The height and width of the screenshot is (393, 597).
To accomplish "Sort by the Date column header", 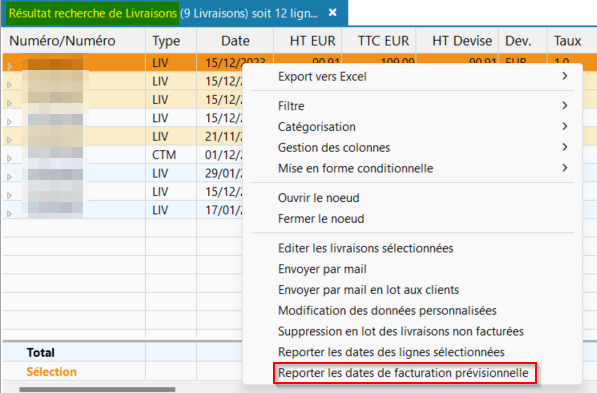I will 235,41.
